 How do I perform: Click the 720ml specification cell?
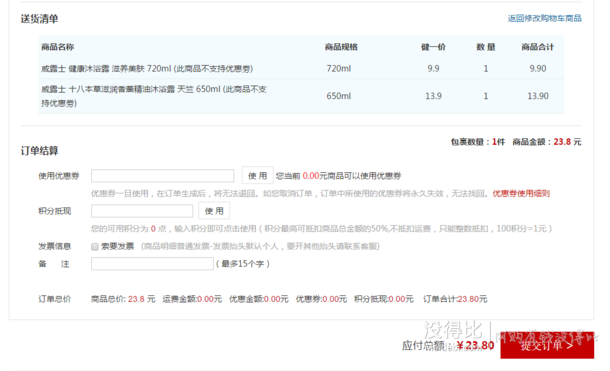tap(338, 69)
